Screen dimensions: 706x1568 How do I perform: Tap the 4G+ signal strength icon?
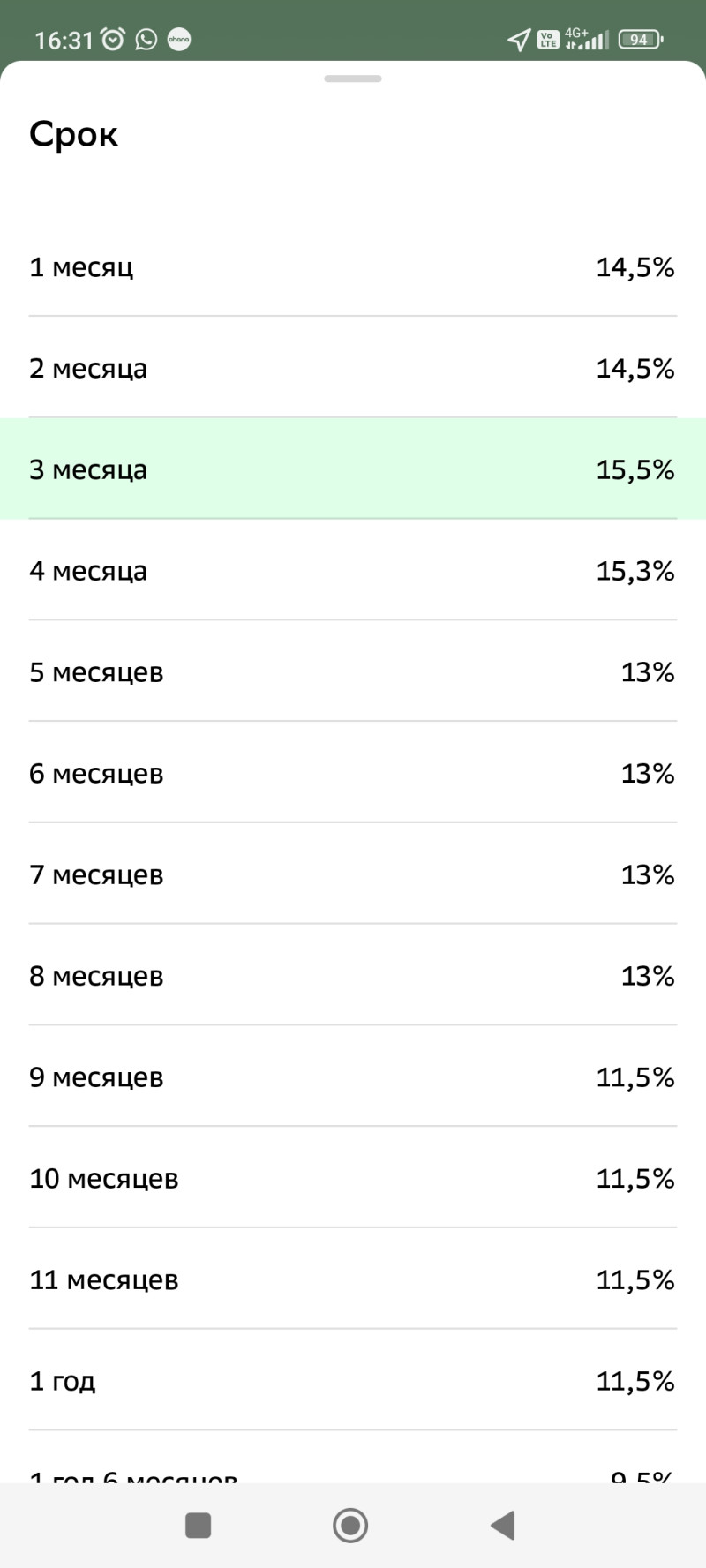click(x=587, y=40)
